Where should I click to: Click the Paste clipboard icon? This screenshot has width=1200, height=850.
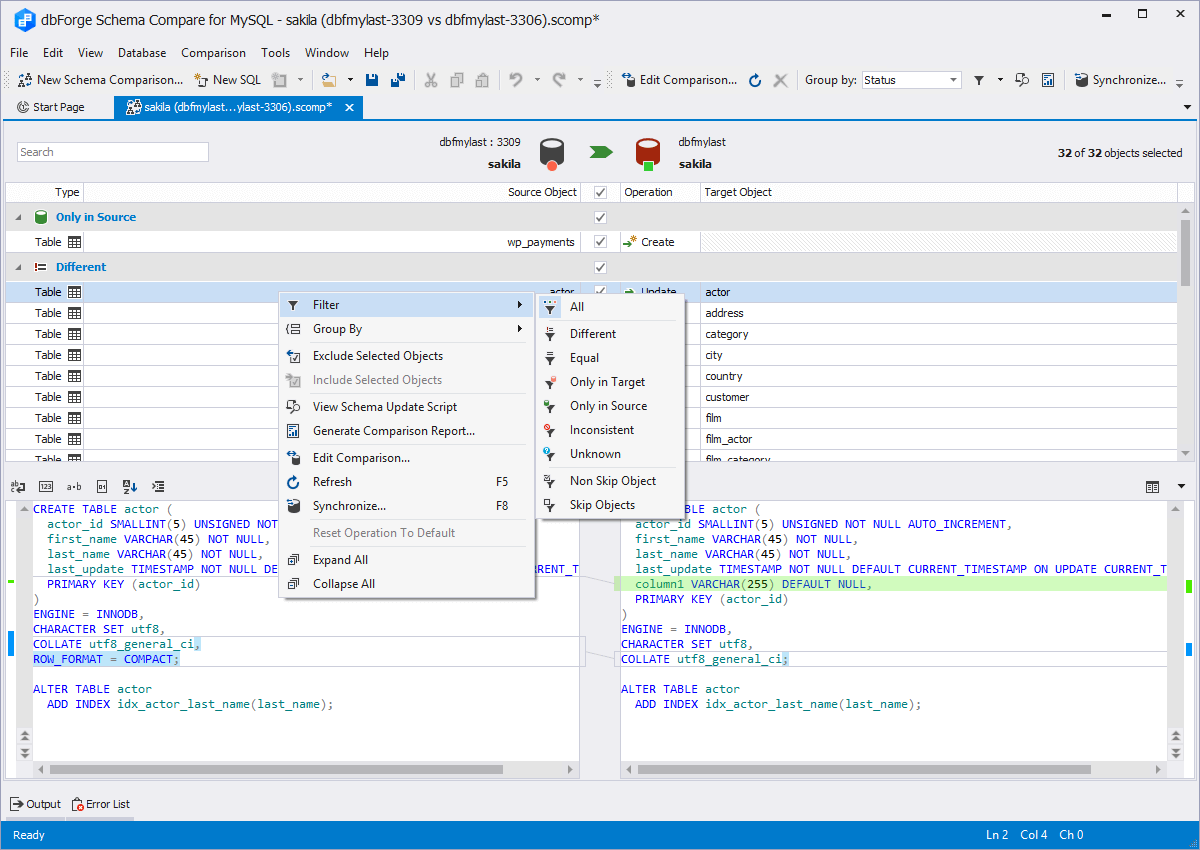[x=482, y=80]
